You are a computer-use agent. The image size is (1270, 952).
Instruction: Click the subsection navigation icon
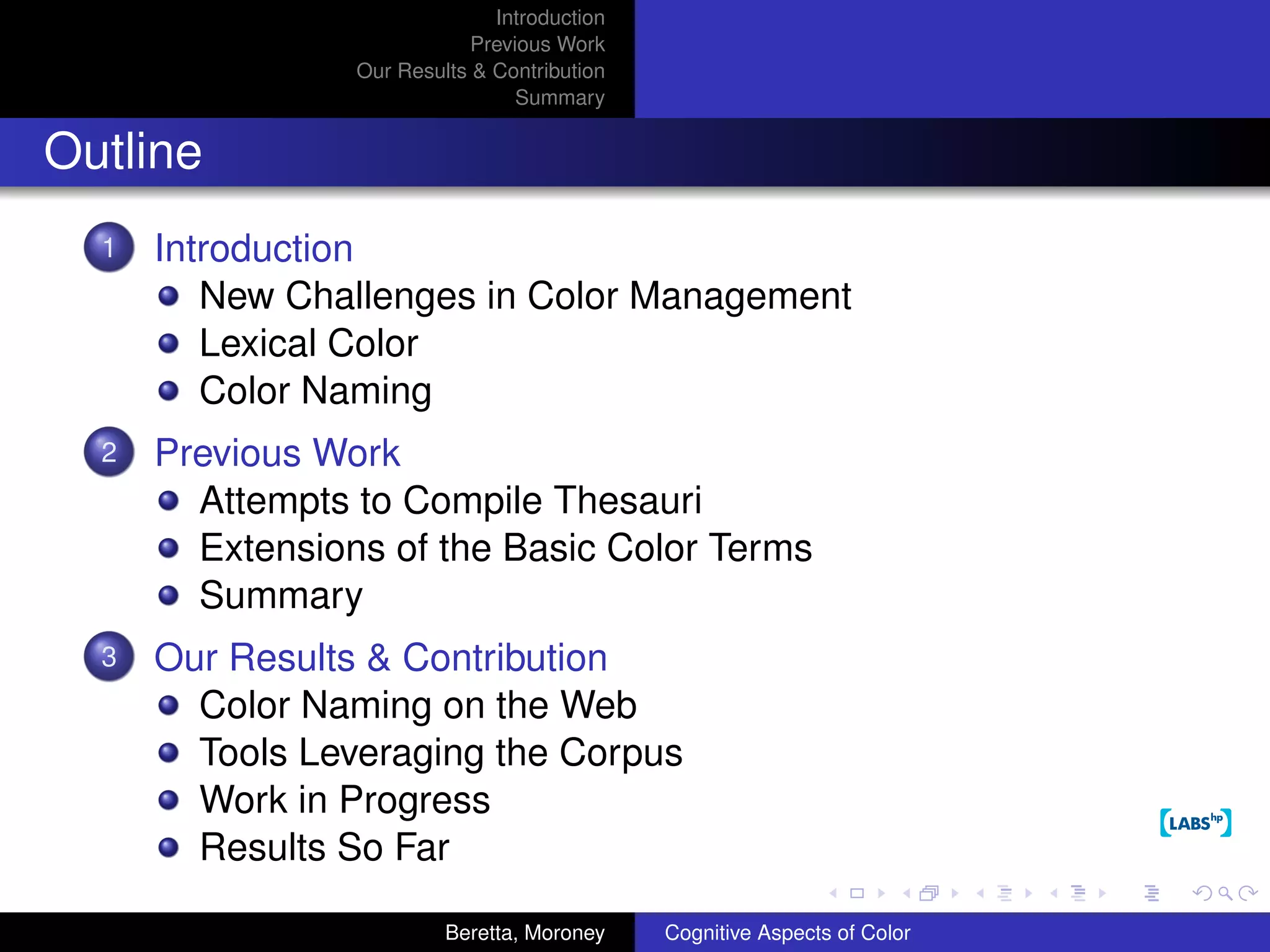click(1005, 893)
